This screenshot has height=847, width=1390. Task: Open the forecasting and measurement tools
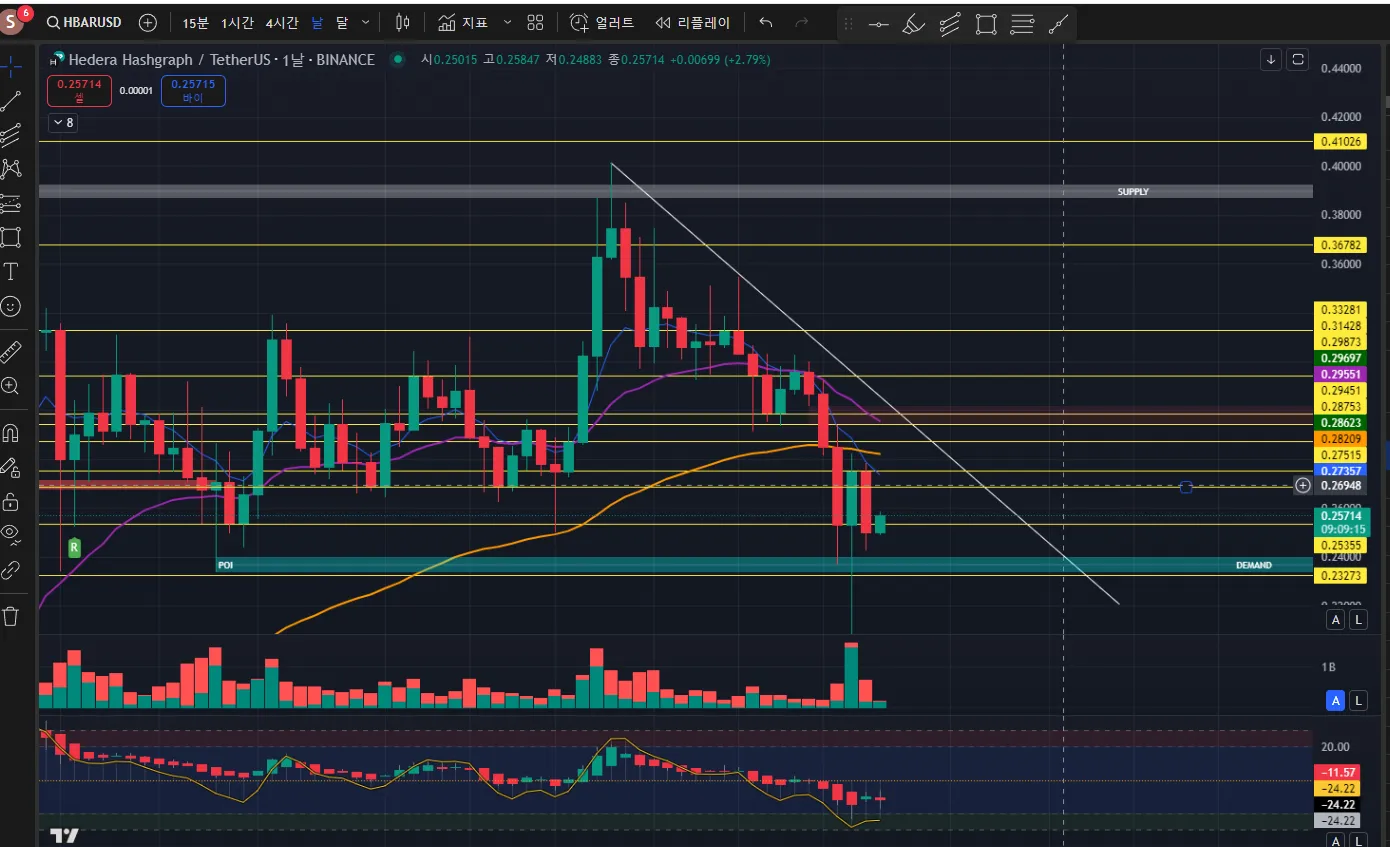point(11,203)
